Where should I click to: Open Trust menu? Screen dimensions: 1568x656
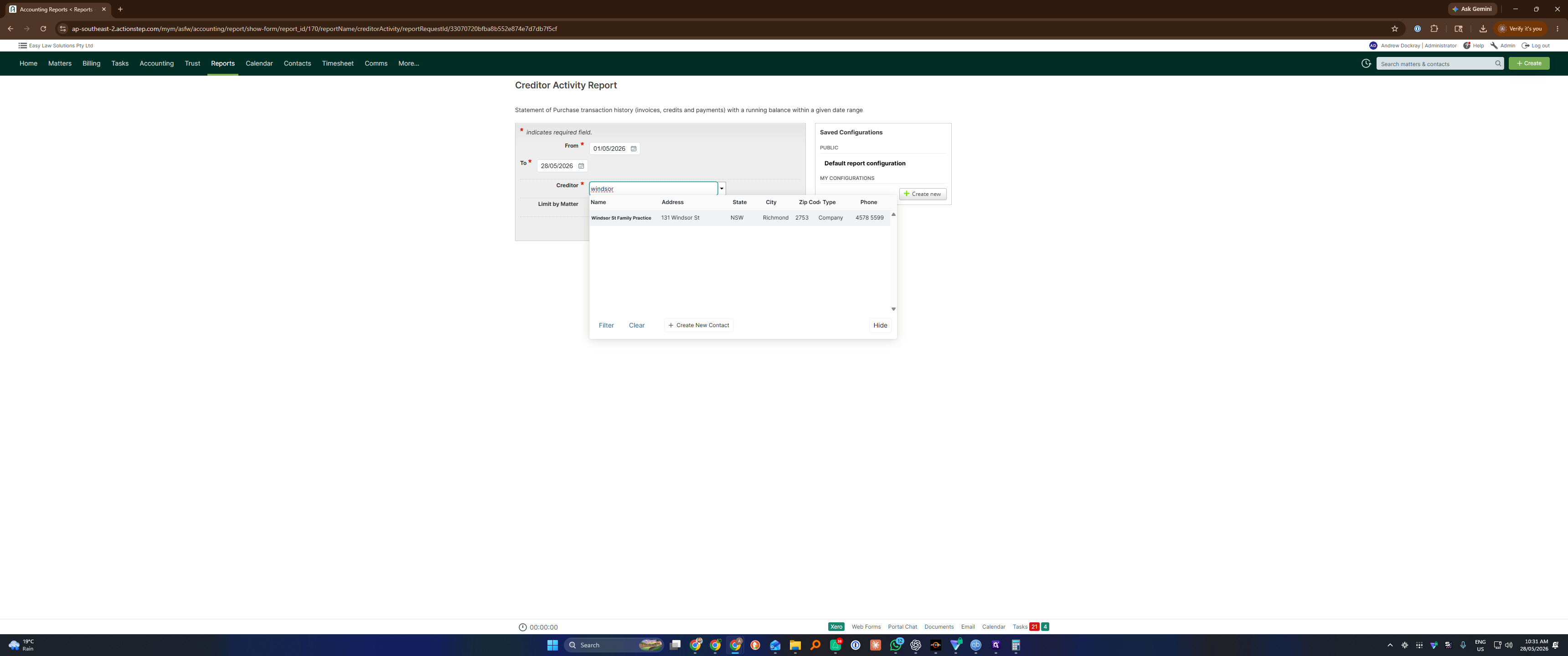pos(192,63)
